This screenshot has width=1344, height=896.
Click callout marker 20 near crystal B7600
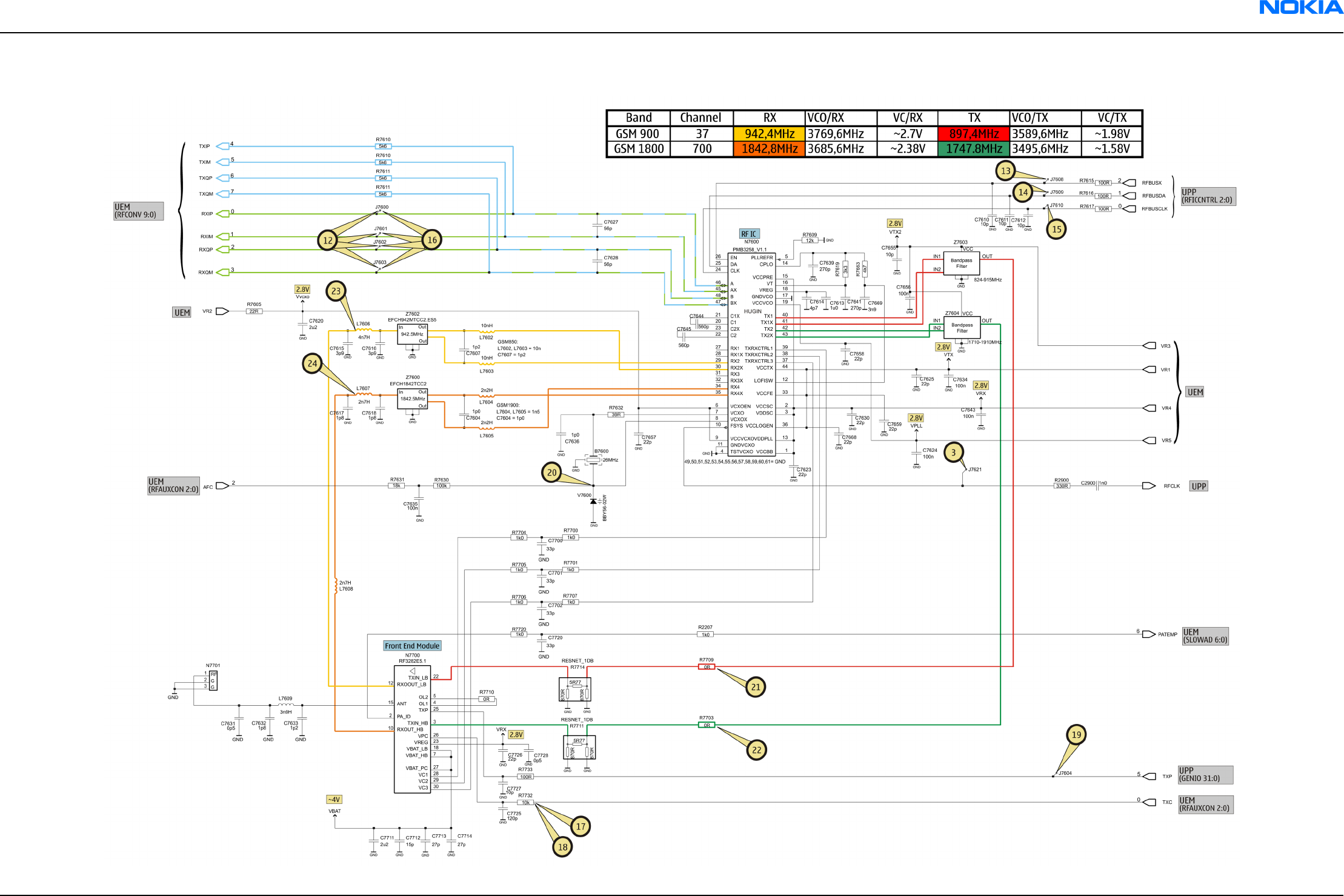pyautogui.click(x=551, y=473)
